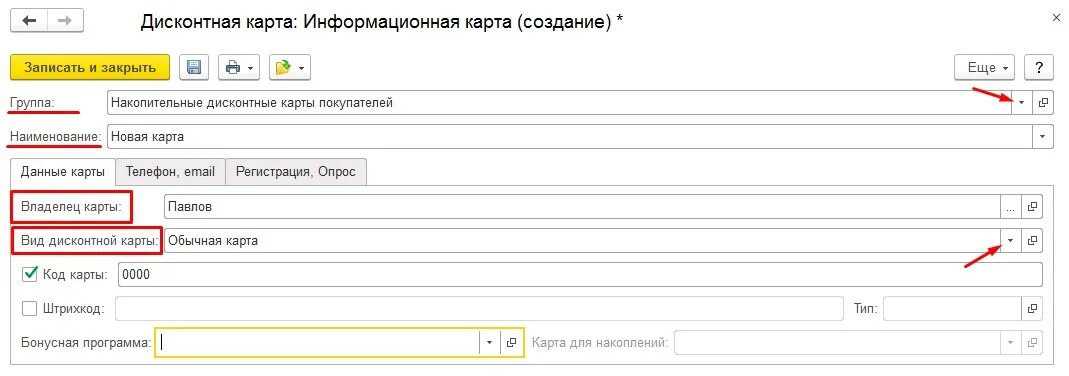Save using the floppy disk icon

click(x=194, y=67)
